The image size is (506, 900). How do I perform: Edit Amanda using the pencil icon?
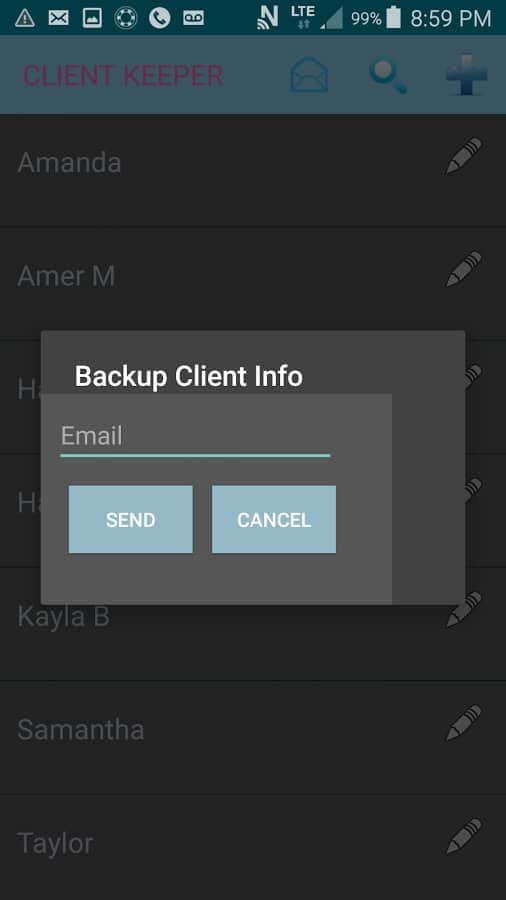(464, 156)
